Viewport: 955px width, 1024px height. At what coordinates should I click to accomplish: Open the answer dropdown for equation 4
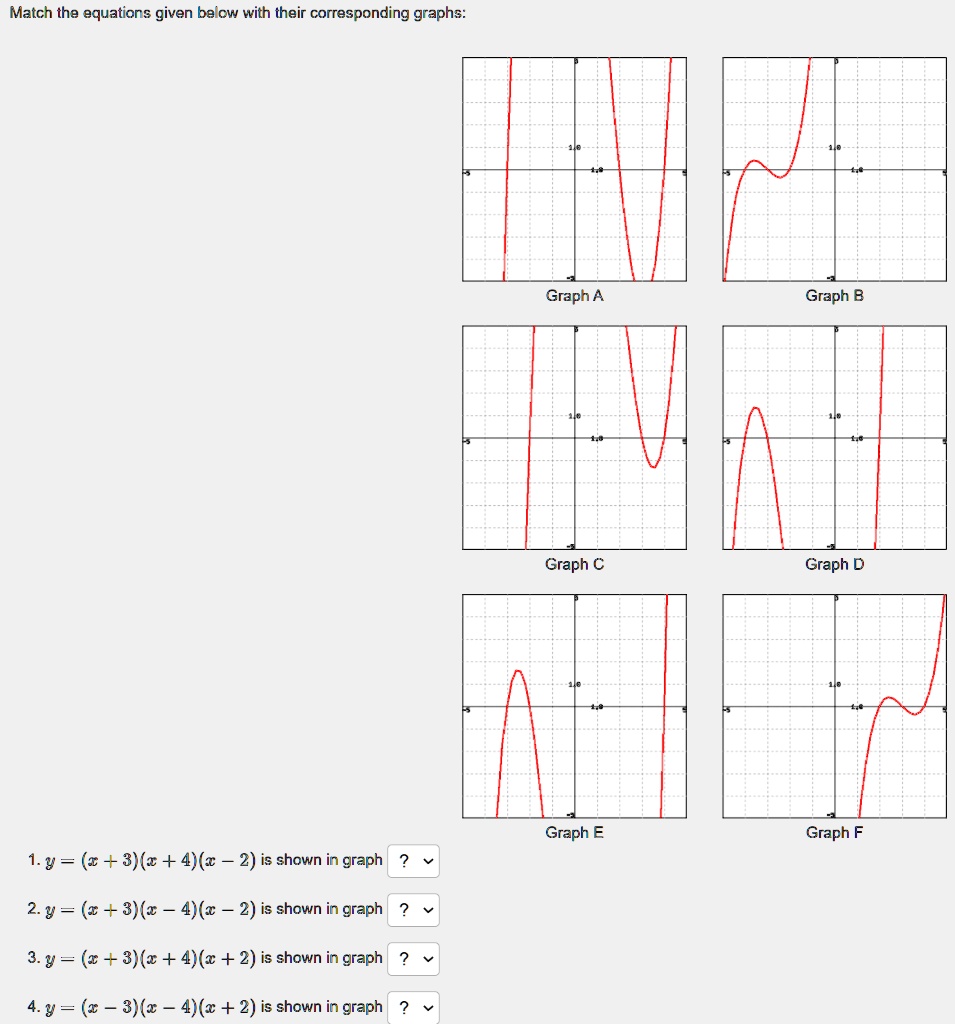[413, 1008]
